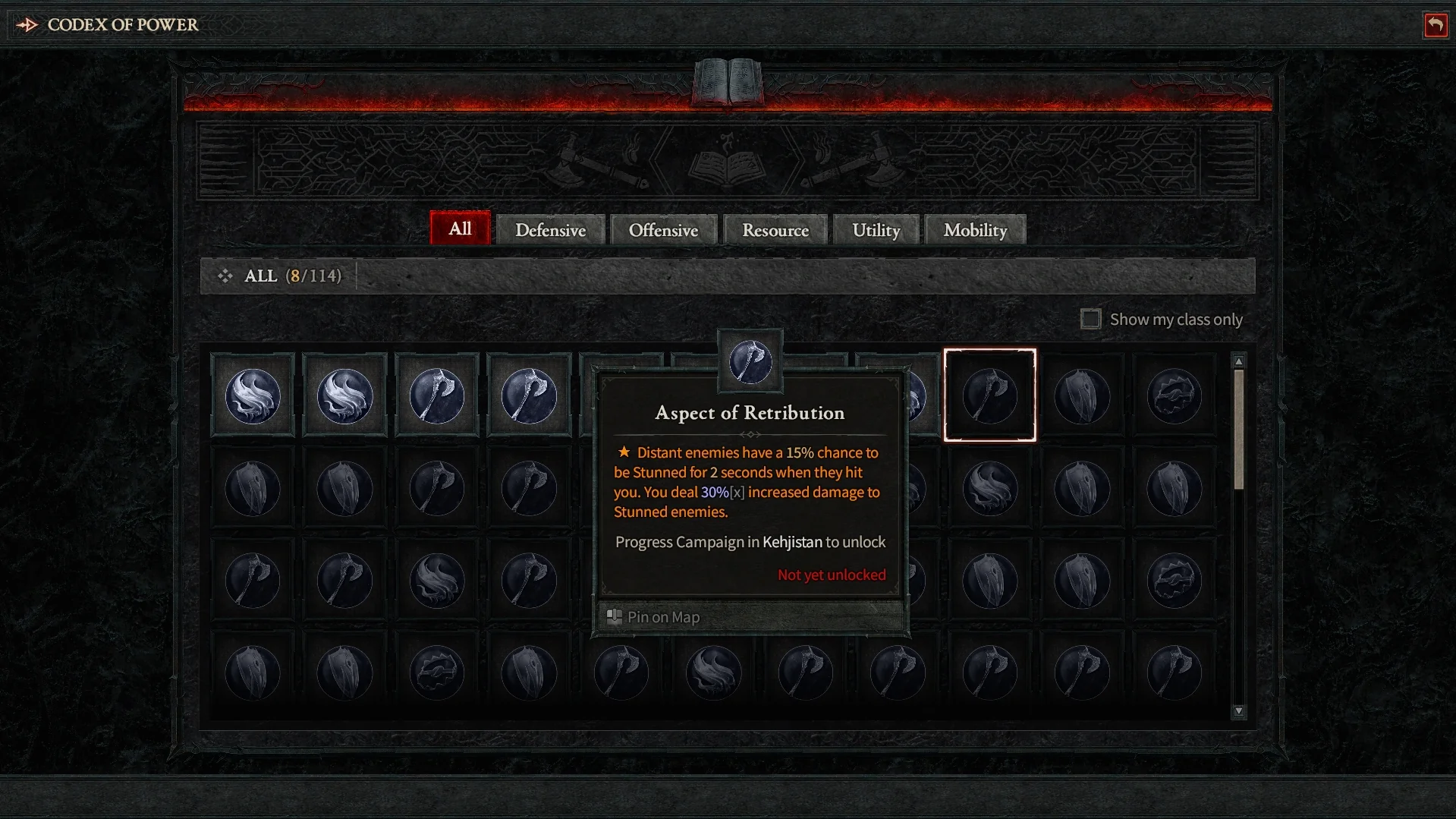Select the first unlocked flame aspect icon

[x=253, y=395]
